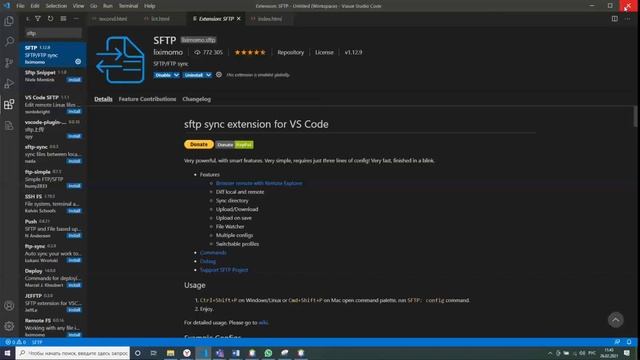
Task: Open Browser remote with Remote Explorer link
Action: pos(259,183)
